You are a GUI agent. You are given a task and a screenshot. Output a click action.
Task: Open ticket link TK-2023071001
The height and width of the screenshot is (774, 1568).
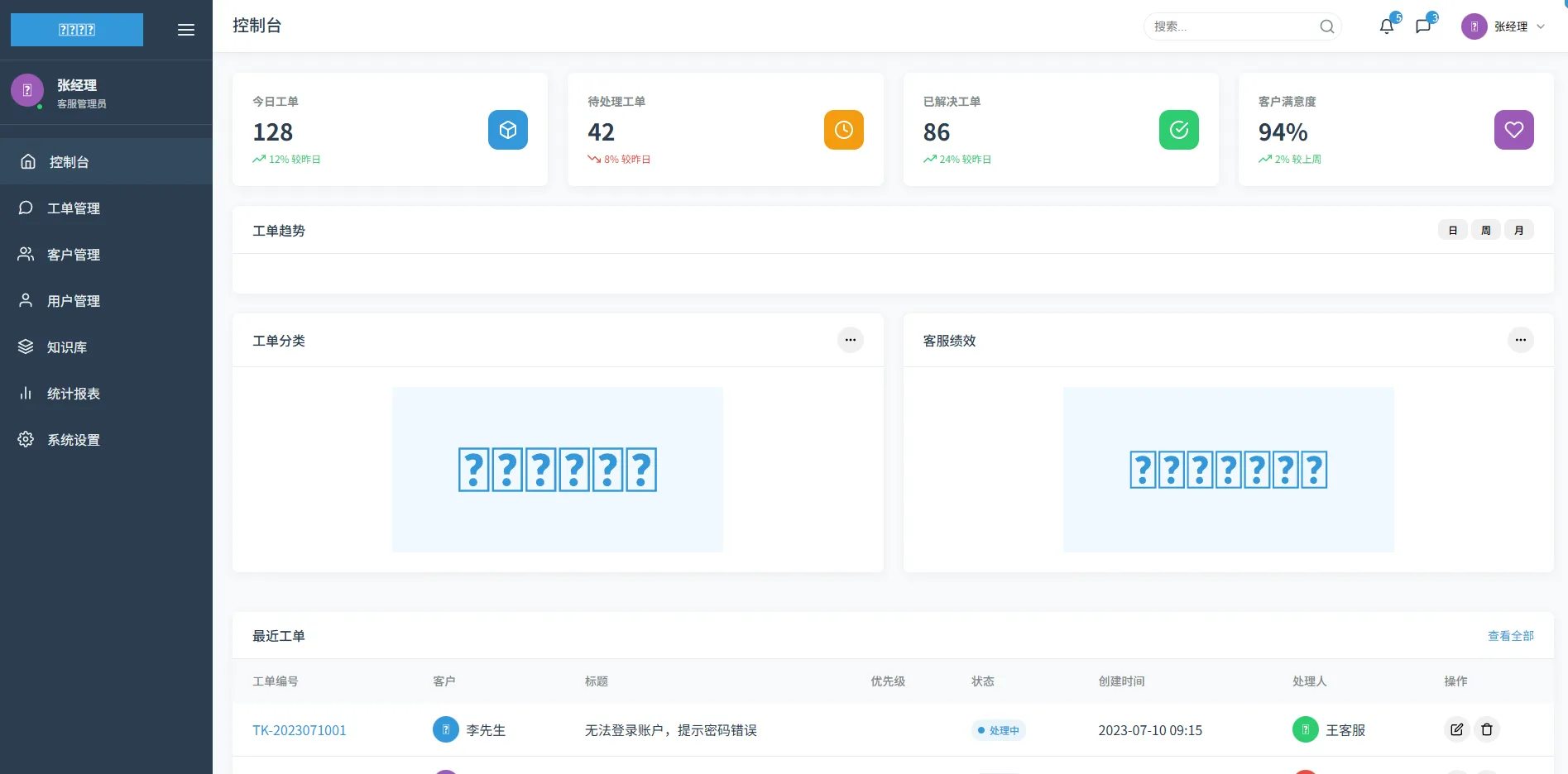coord(300,730)
